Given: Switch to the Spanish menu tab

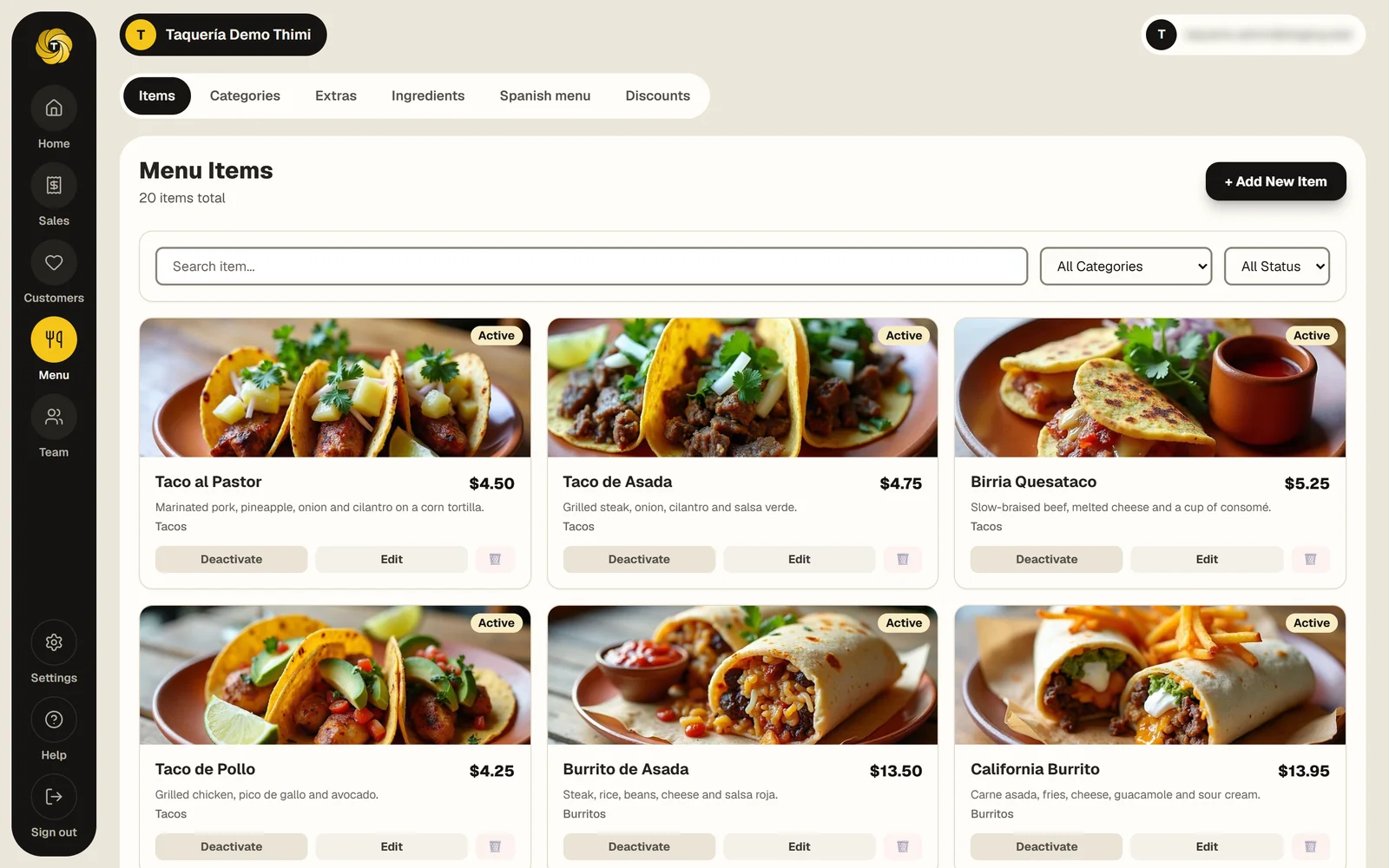Looking at the screenshot, I should (545, 95).
